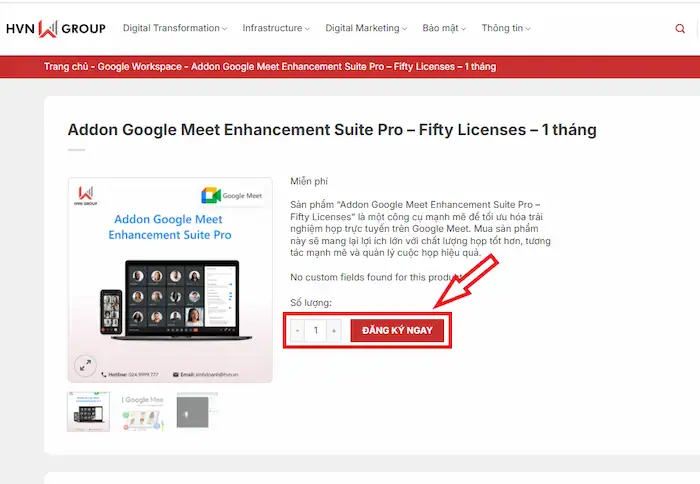This screenshot has height=484, width=700.
Task: Click the expand image zoom icon
Action: pyautogui.click(x=86, y=366)
